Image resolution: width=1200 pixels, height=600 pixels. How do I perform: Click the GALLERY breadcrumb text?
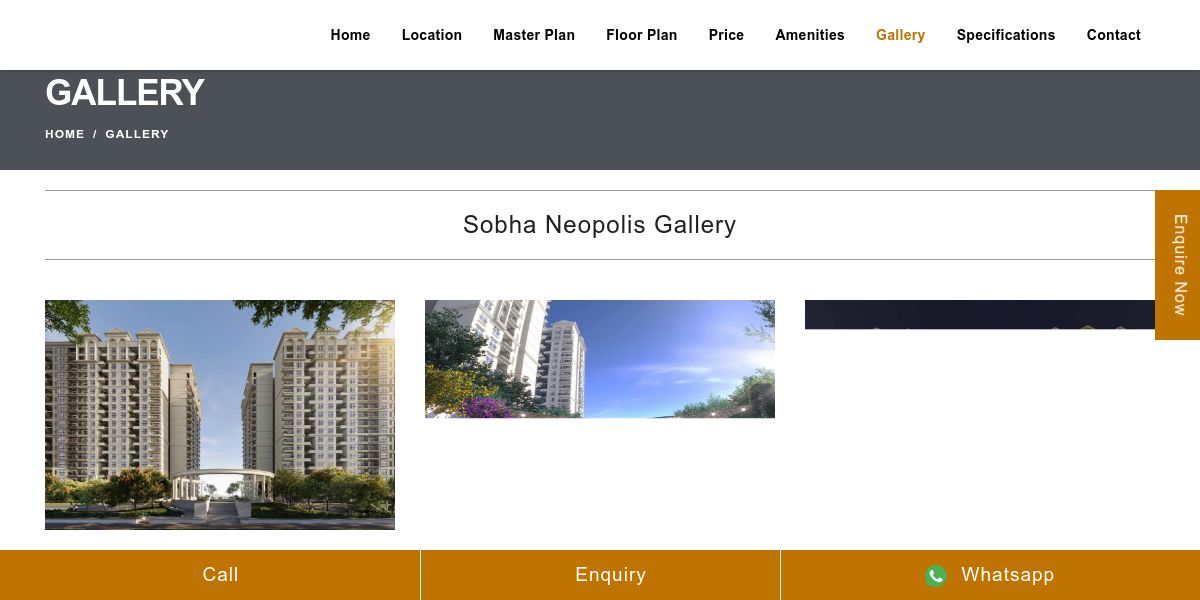pos(137,134)
